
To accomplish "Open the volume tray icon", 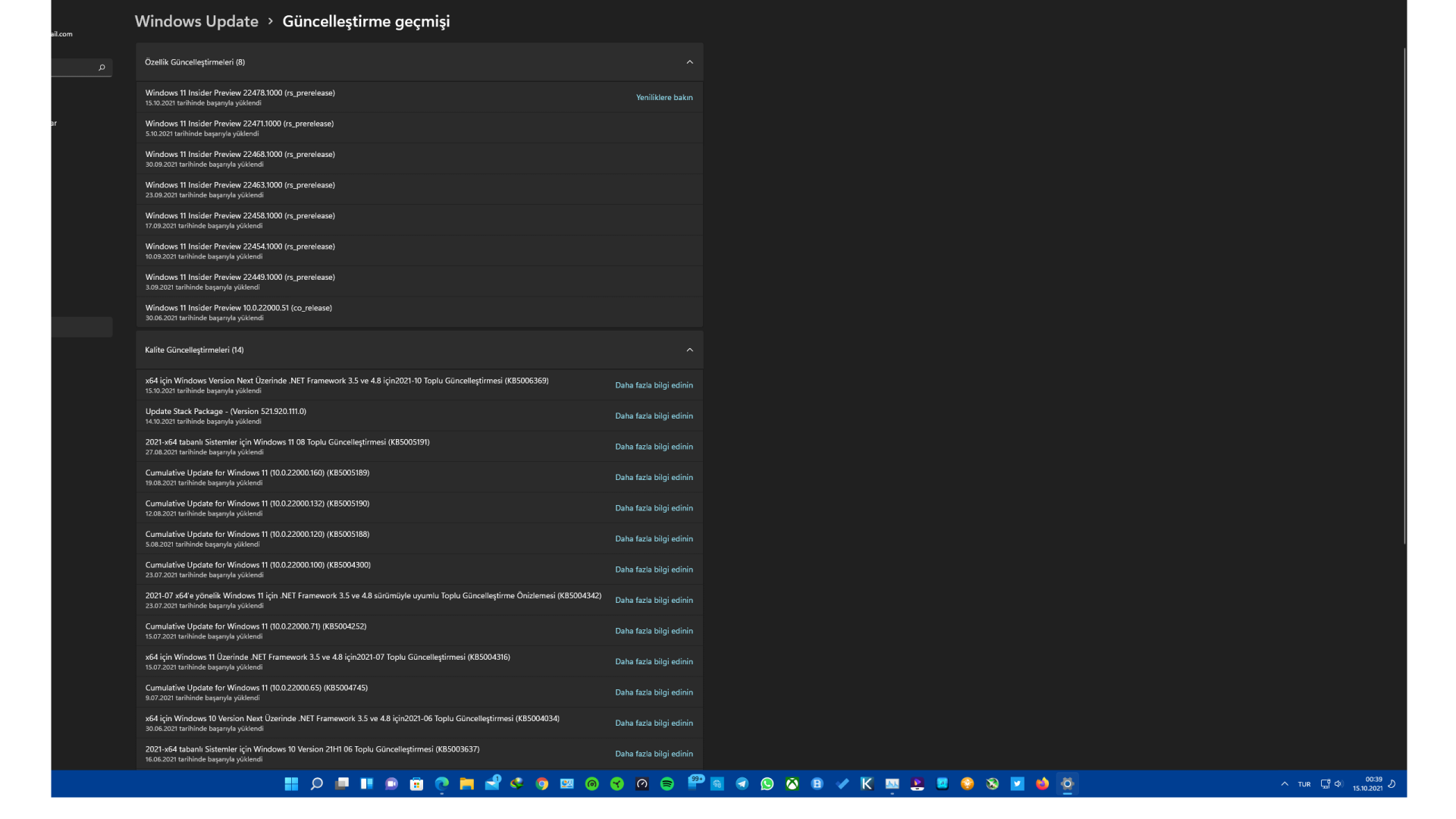I will click(1338, 784).
